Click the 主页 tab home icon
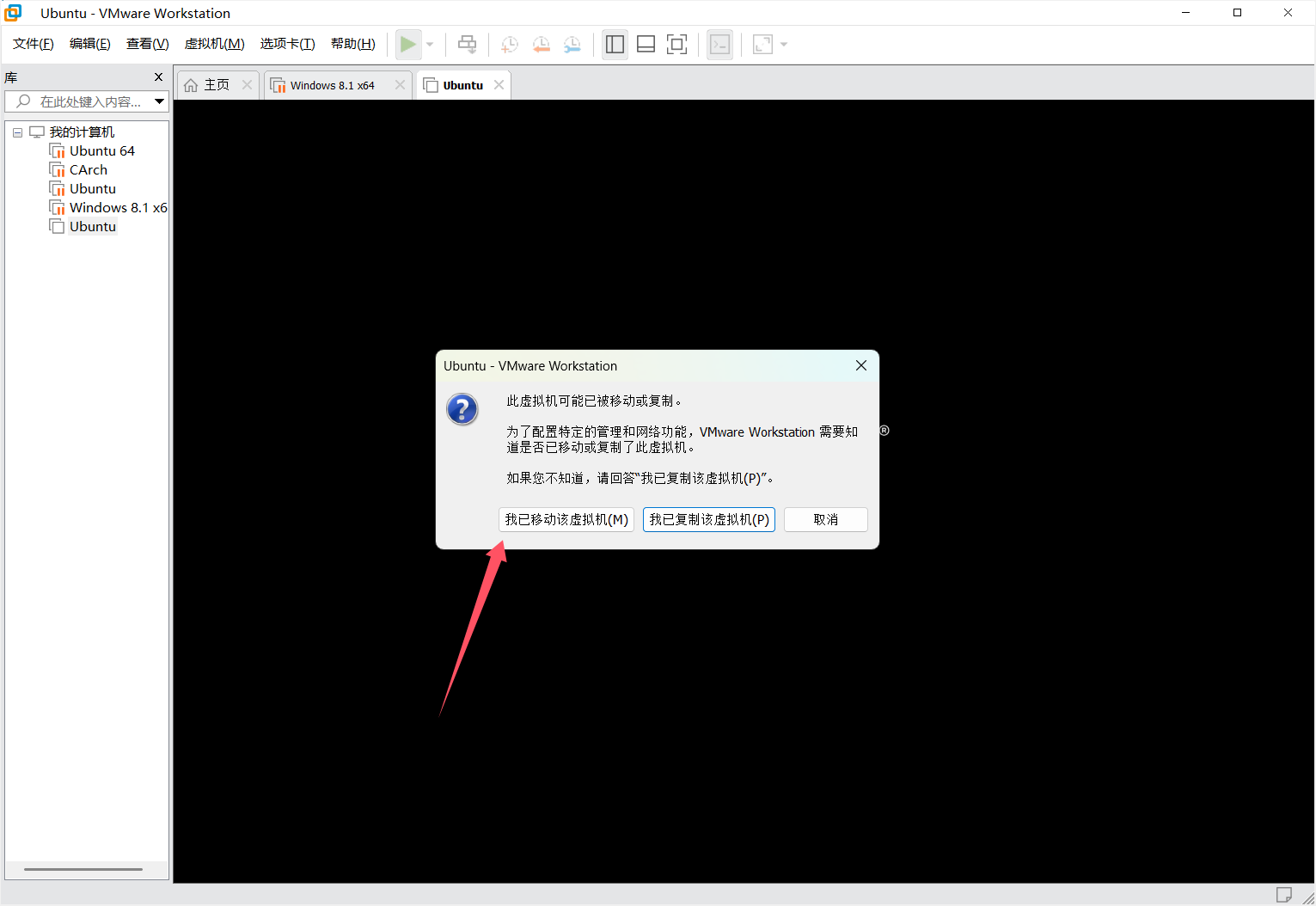Viewport: 1316px width, 906px height. [x=191, y=85]
